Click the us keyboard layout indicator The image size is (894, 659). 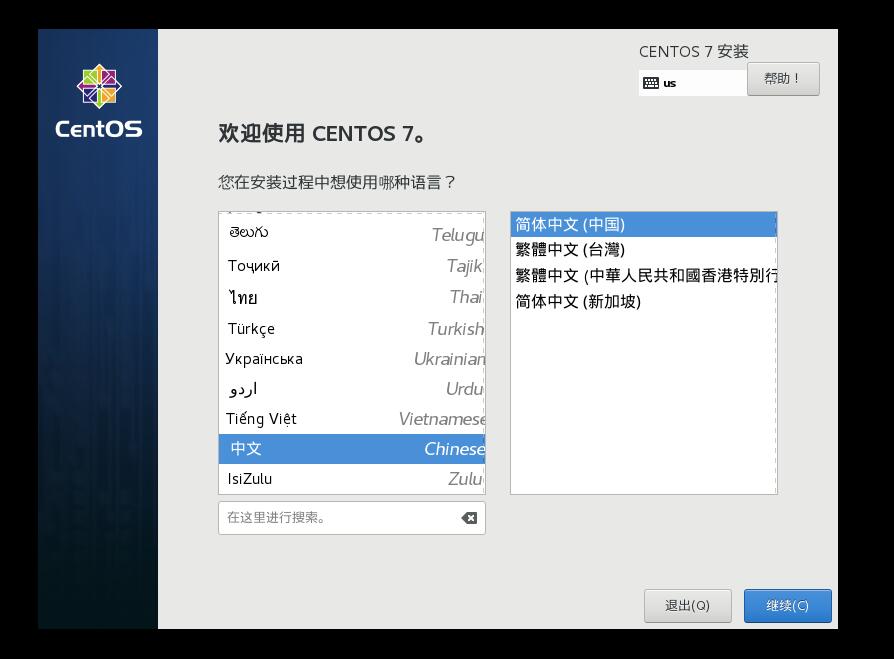tap(693, 83)
